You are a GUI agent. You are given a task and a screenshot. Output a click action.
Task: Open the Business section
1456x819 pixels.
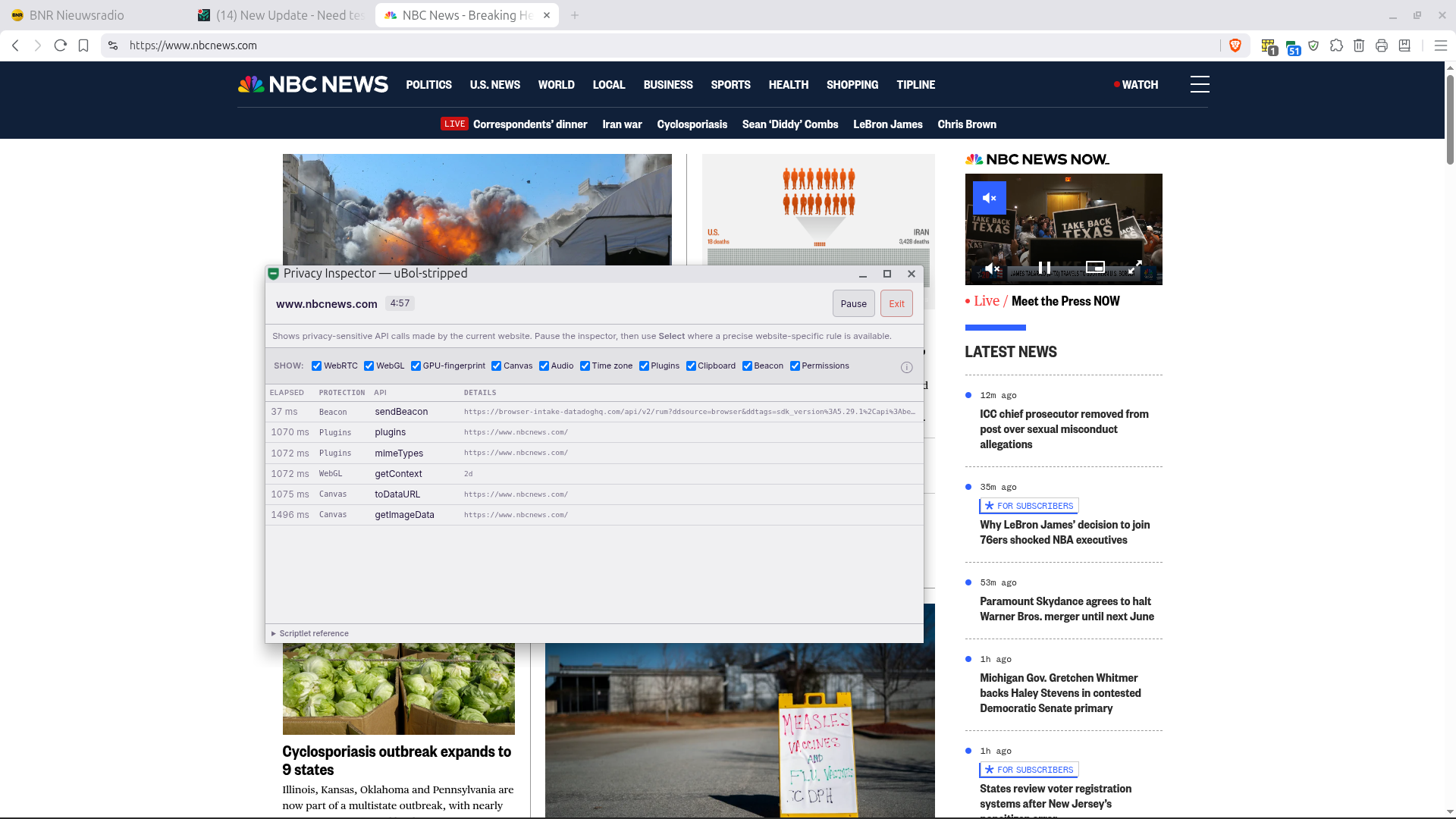click(x=668, y=85)
